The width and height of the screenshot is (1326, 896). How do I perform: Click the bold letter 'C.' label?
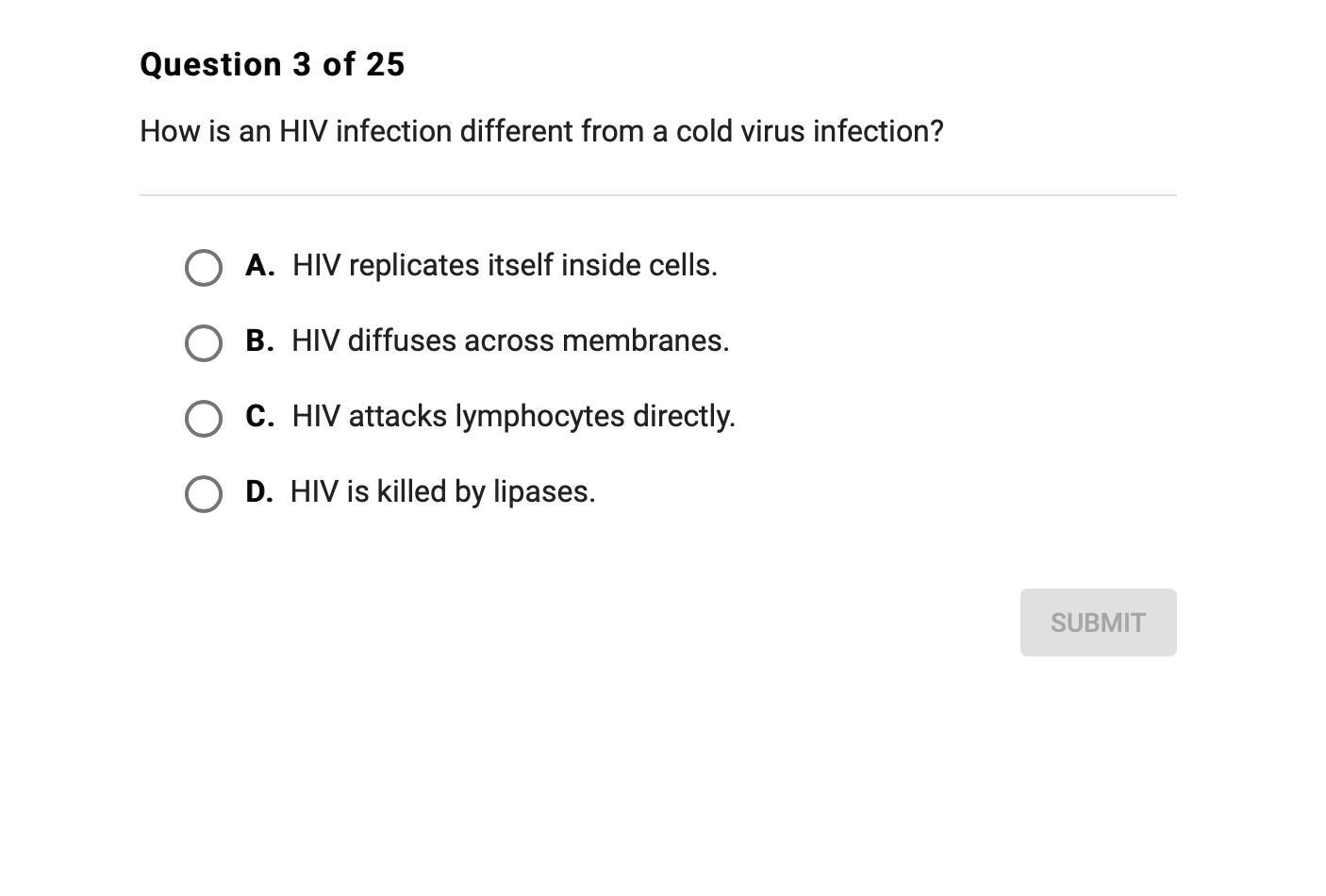tap(259, 417)
